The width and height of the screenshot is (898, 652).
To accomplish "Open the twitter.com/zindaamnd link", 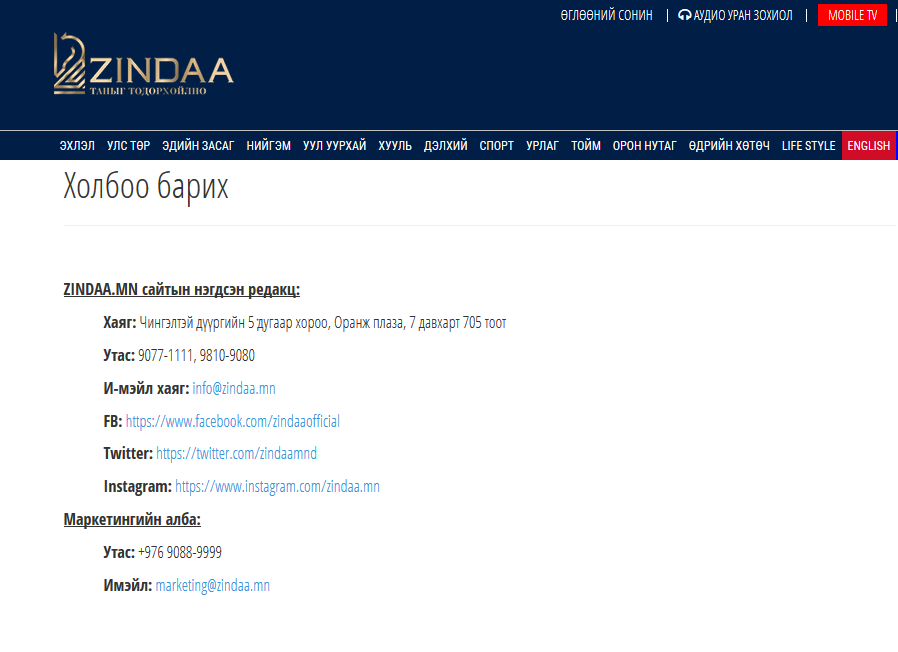I will pos(237,454).
